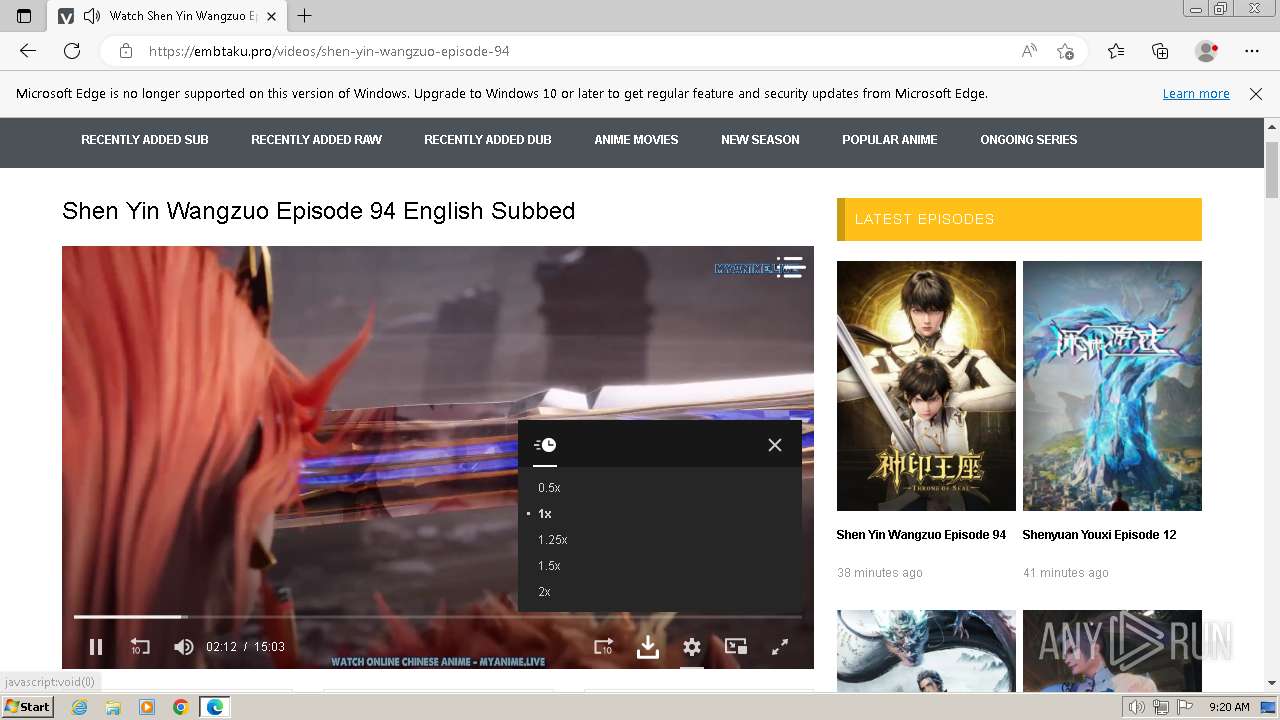
Task: Launch Internet Explorer from the taskbar
Action: pos(80,707)
